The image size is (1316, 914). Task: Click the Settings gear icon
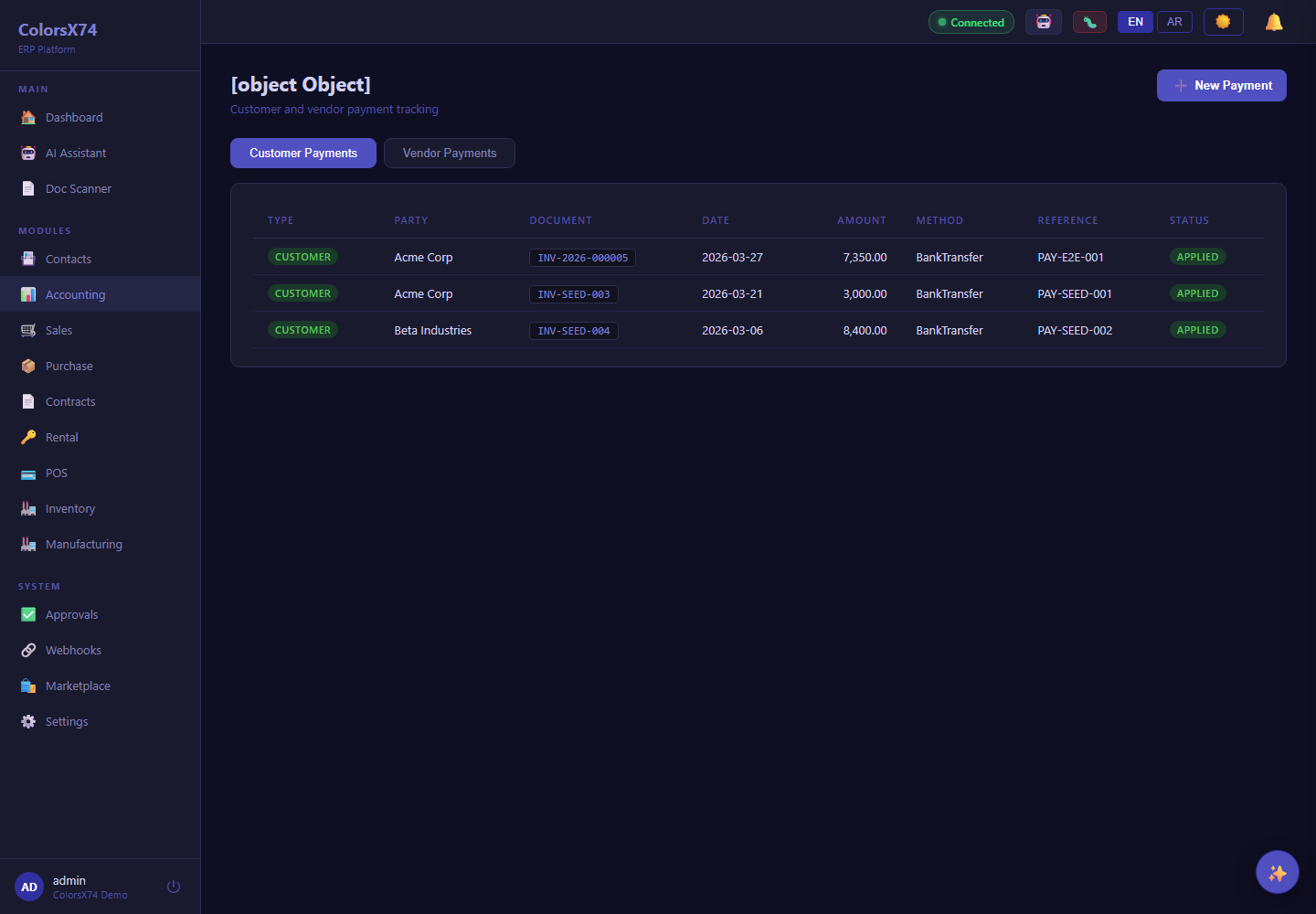(28, 721)
